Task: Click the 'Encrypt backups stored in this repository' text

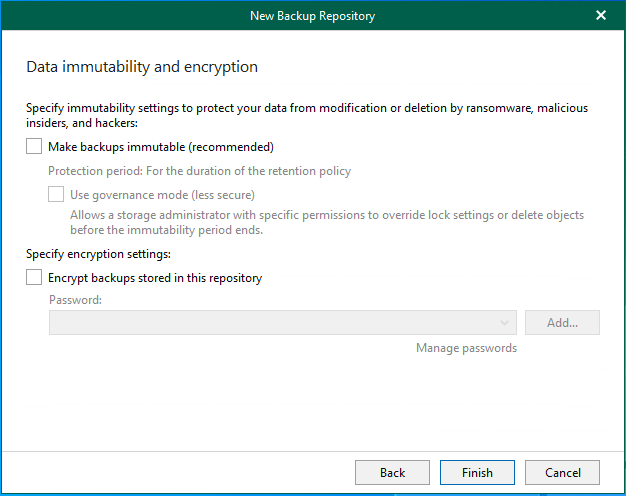Action: tap(155, 278)
